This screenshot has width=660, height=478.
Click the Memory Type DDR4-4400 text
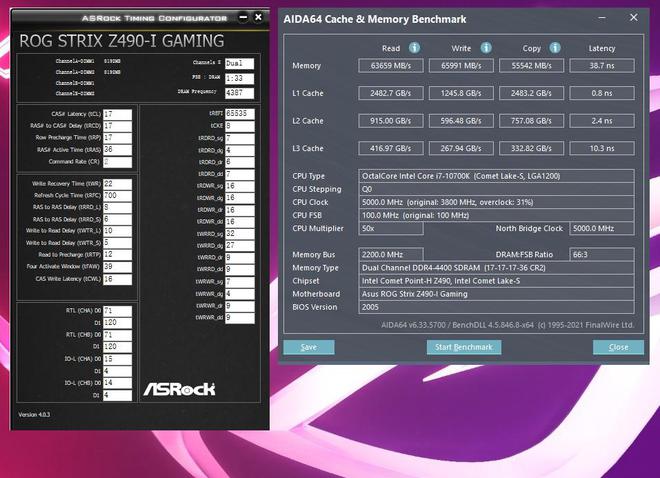pos(496,268)
